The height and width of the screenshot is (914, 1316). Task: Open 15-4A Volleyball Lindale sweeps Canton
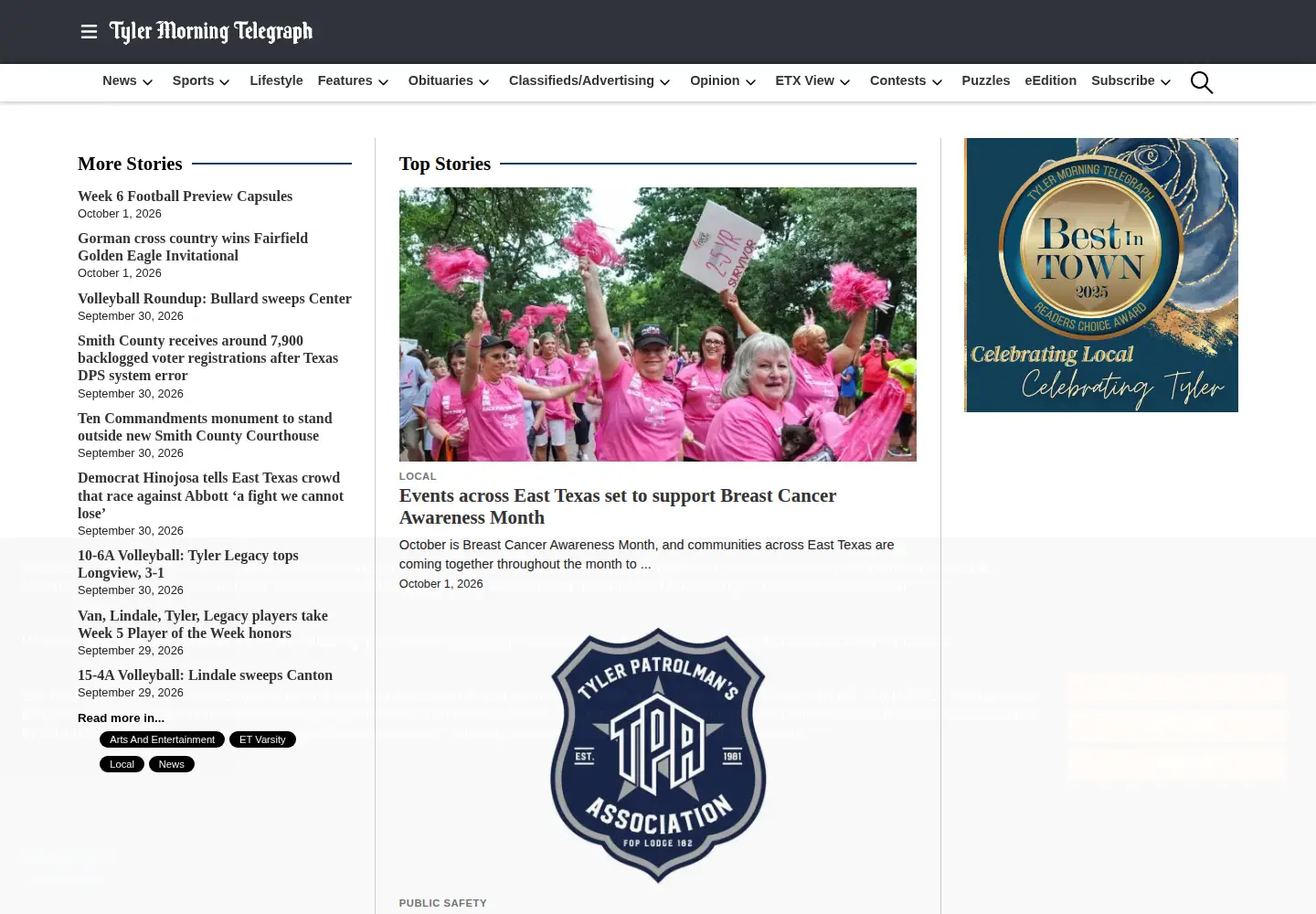(205, 675)
